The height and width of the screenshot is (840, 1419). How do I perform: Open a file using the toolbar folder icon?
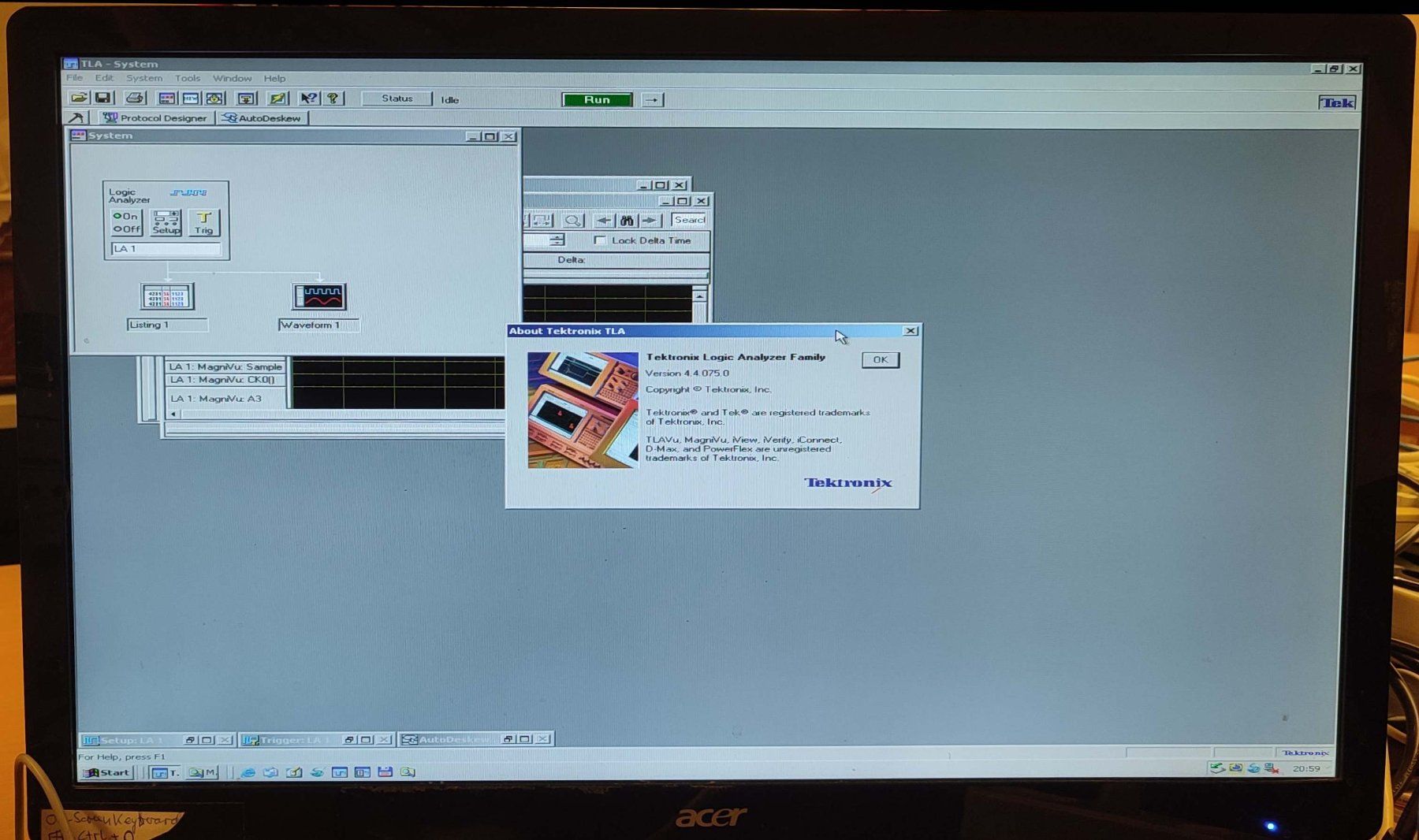[x=79, y=98]
